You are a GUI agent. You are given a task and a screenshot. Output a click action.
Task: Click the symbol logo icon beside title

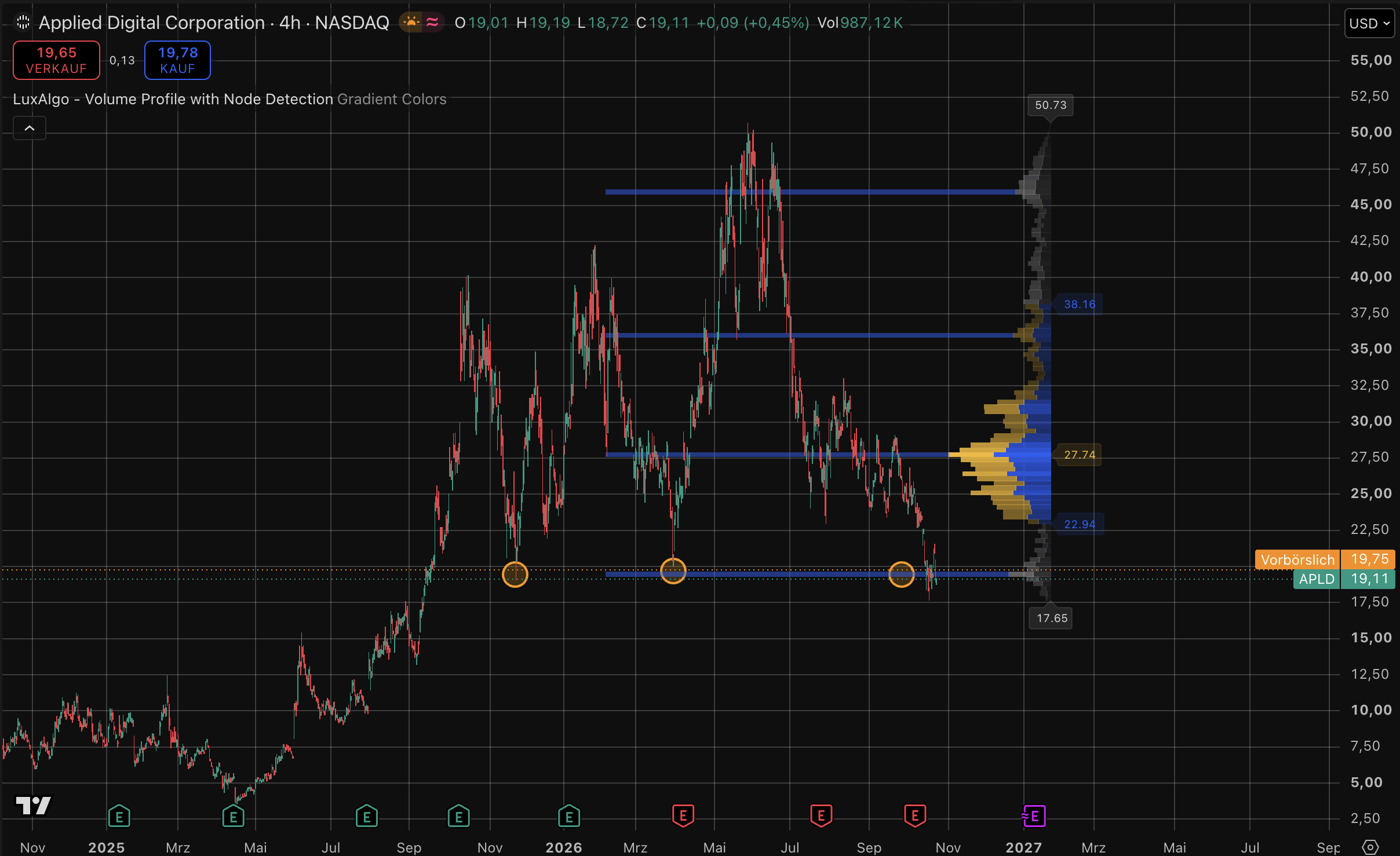23,23
